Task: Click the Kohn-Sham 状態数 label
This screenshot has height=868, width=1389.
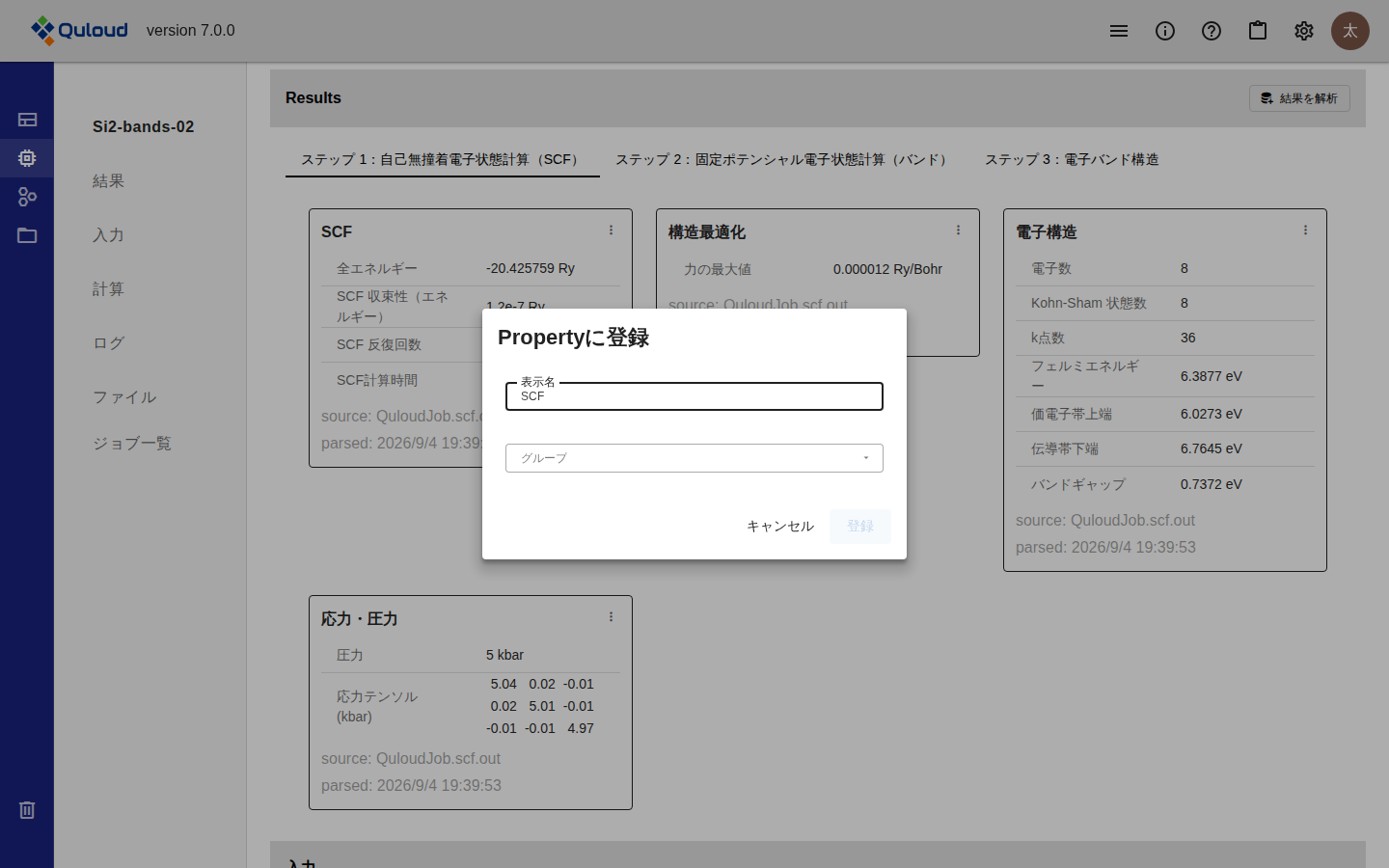Action: coord(1089,303)
